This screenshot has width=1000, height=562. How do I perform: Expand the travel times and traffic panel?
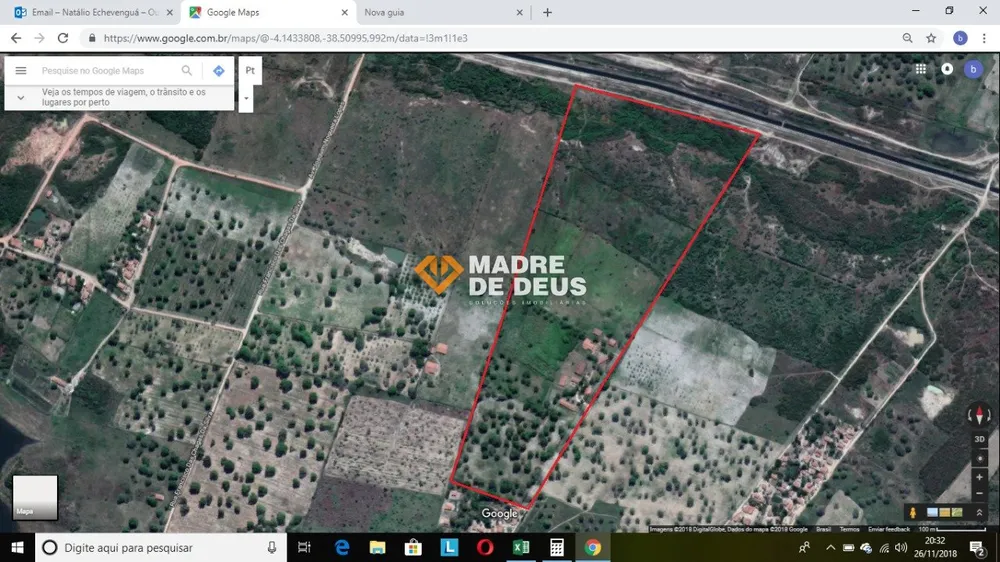pos(21,98)
